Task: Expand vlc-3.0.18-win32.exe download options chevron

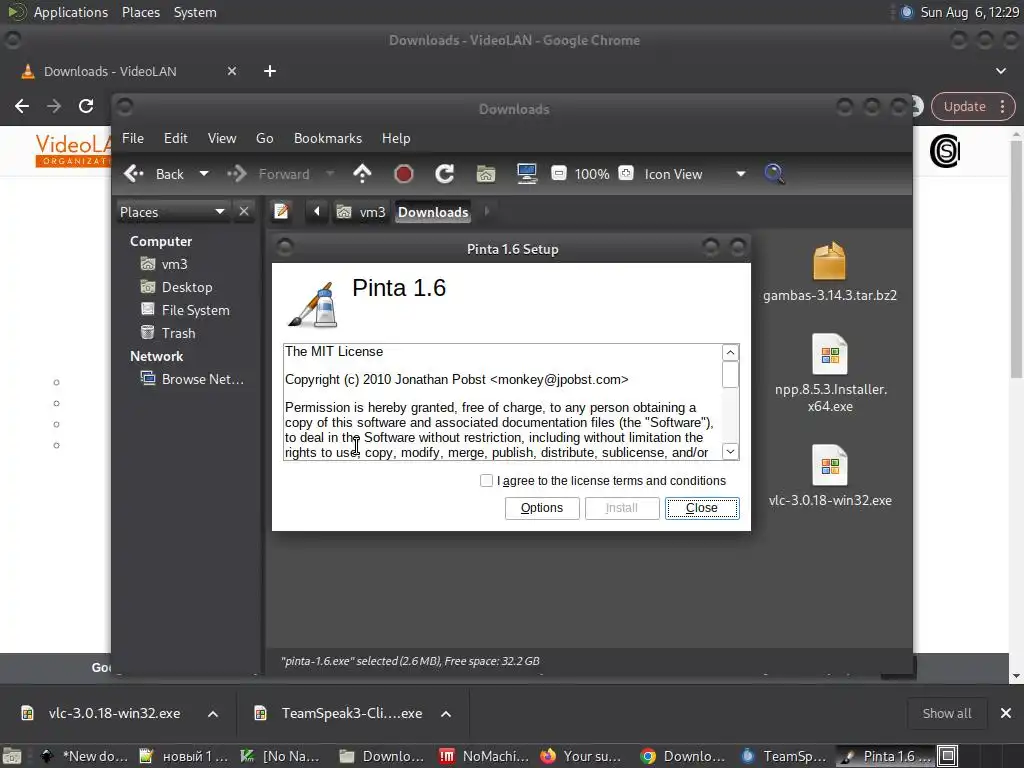Action: pyautogui.click(x=213, y=714)
